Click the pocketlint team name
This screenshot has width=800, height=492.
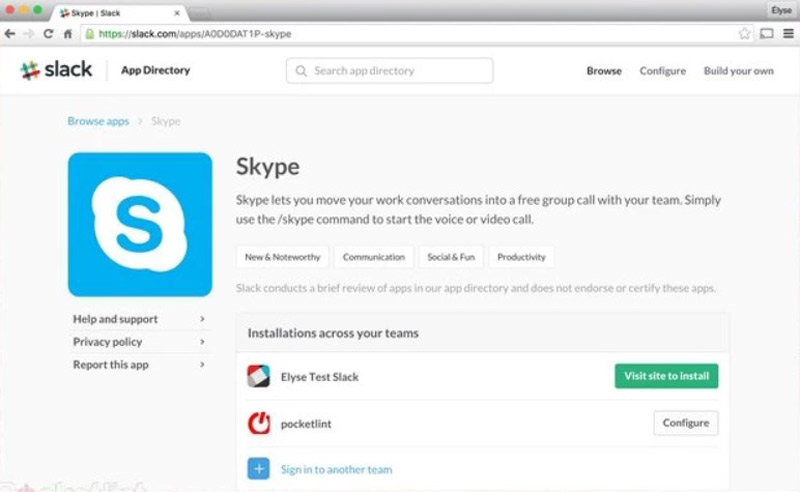click(x=306, y=424)
